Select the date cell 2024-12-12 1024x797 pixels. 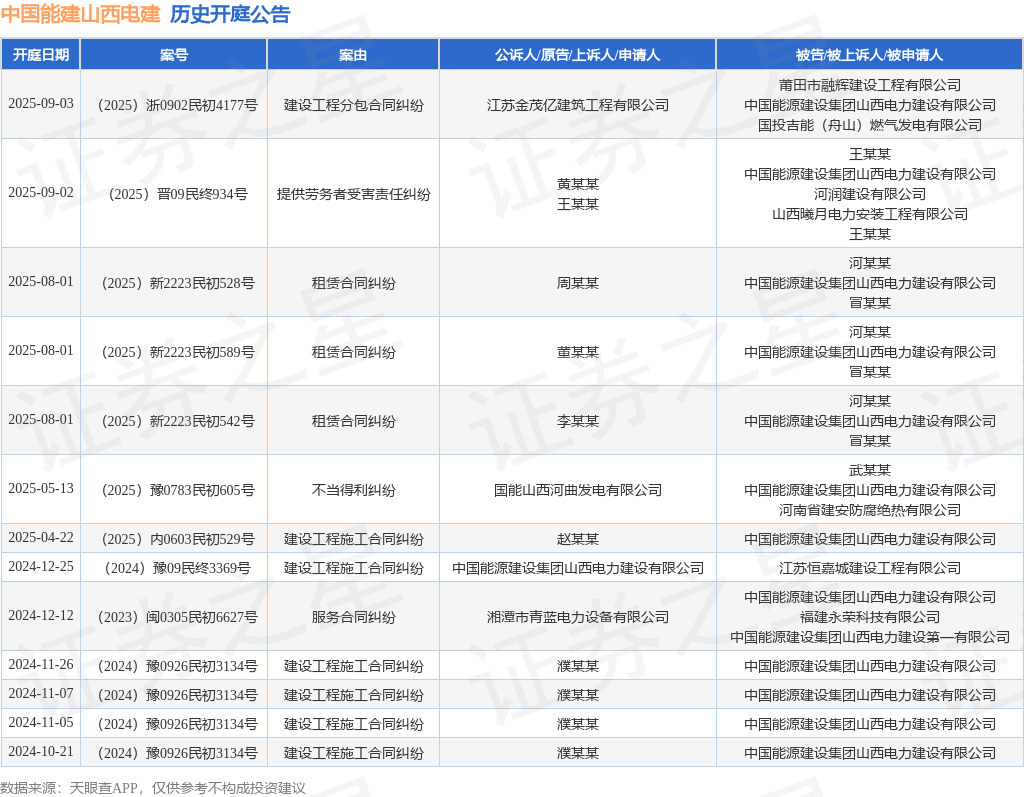coord(40,615)
